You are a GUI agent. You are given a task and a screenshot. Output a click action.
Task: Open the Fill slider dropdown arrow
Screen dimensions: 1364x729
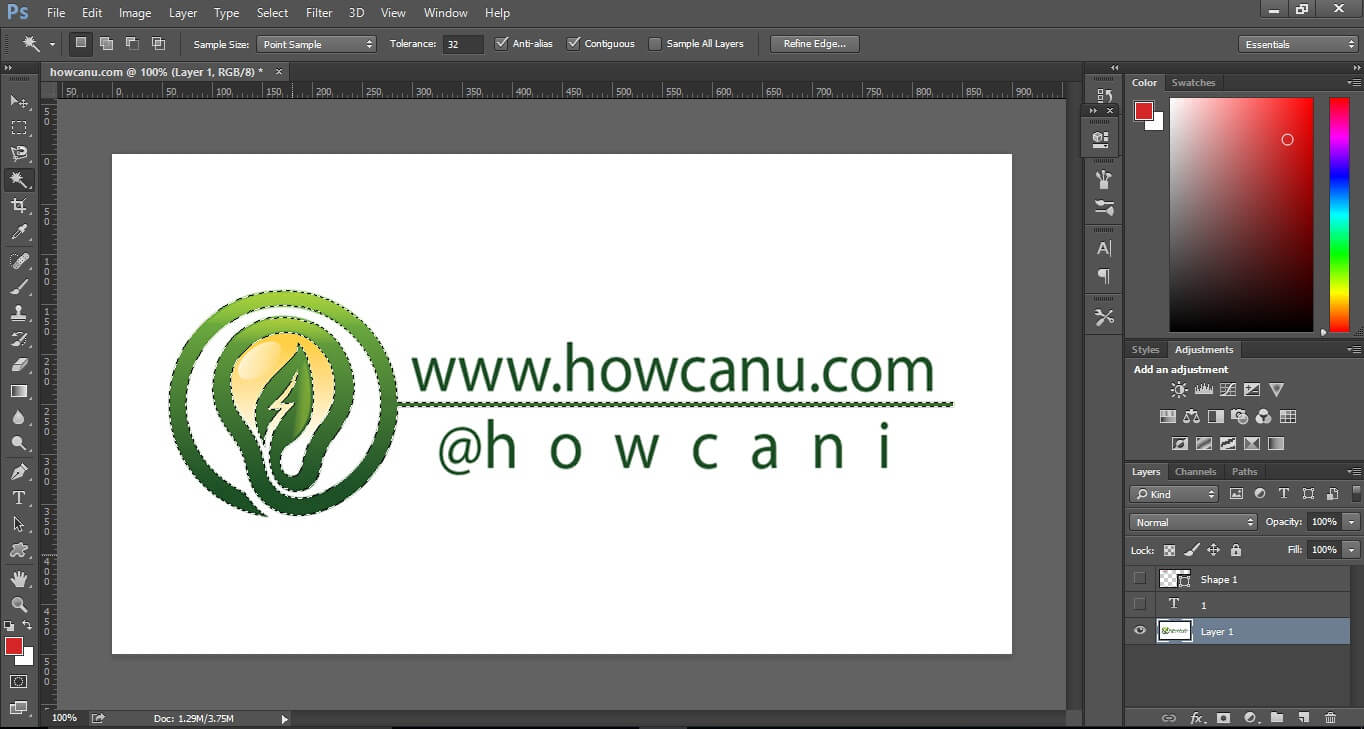pyautogui.click(x=1351, y=550)
